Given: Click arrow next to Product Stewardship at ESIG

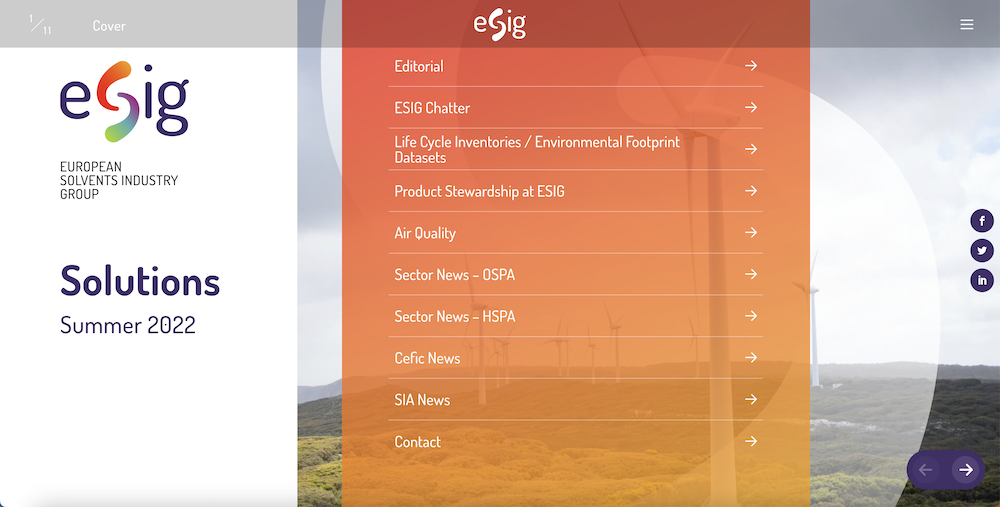Looking at the screenshot, I should pyautogui.click(x=751, y=191).
